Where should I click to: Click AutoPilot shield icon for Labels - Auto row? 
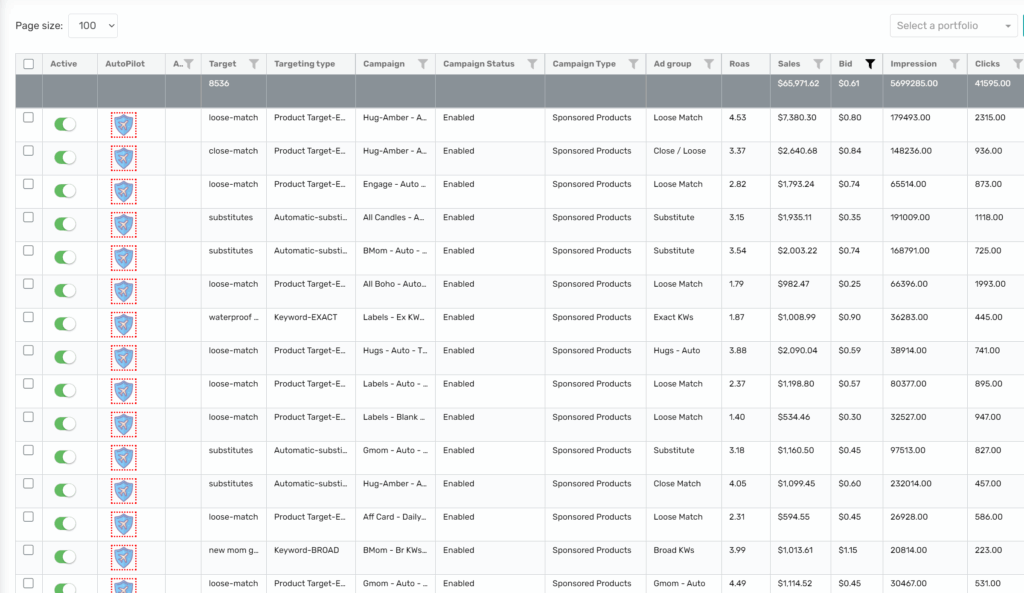pyautogui.click(x=123, y=391)
